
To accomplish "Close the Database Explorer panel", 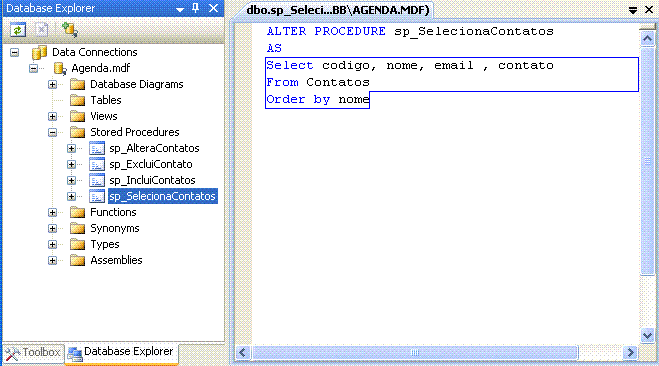I will 214,8.
